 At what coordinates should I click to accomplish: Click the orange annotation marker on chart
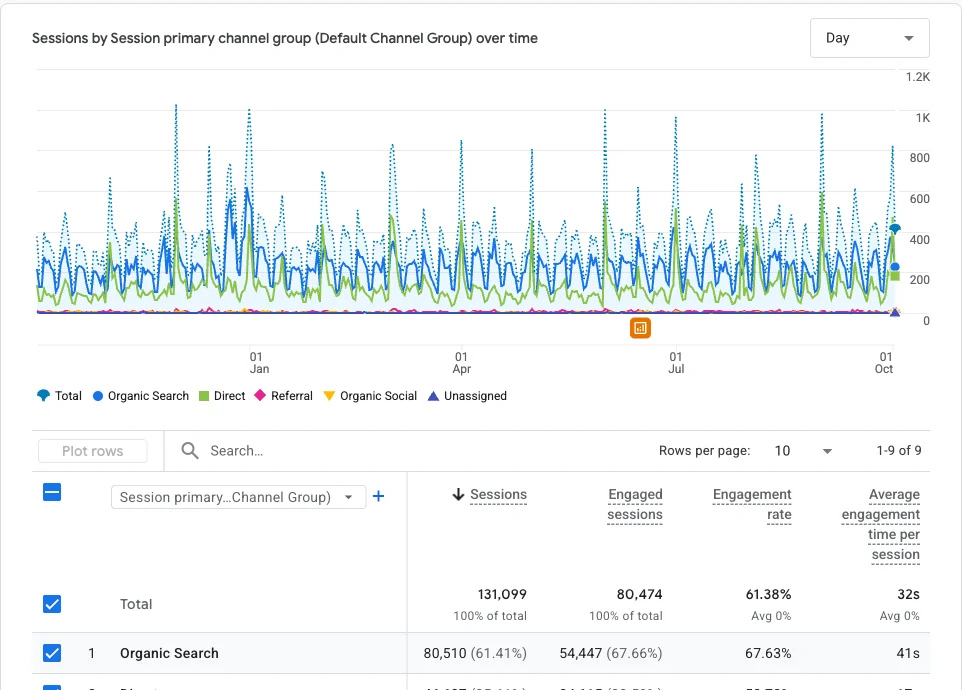(x=640, y=328)
